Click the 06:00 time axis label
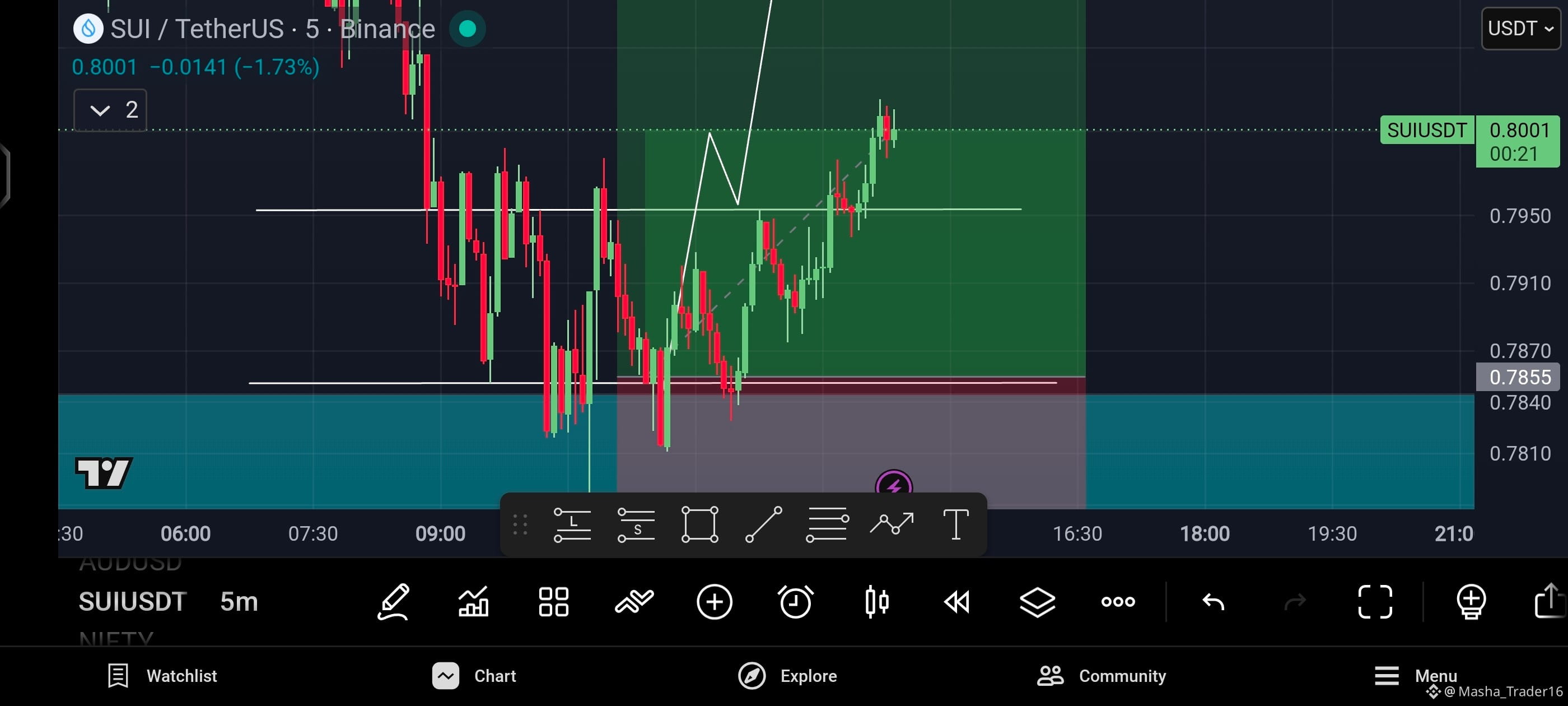The image size is (1568, 706). (x=186, y=533)
